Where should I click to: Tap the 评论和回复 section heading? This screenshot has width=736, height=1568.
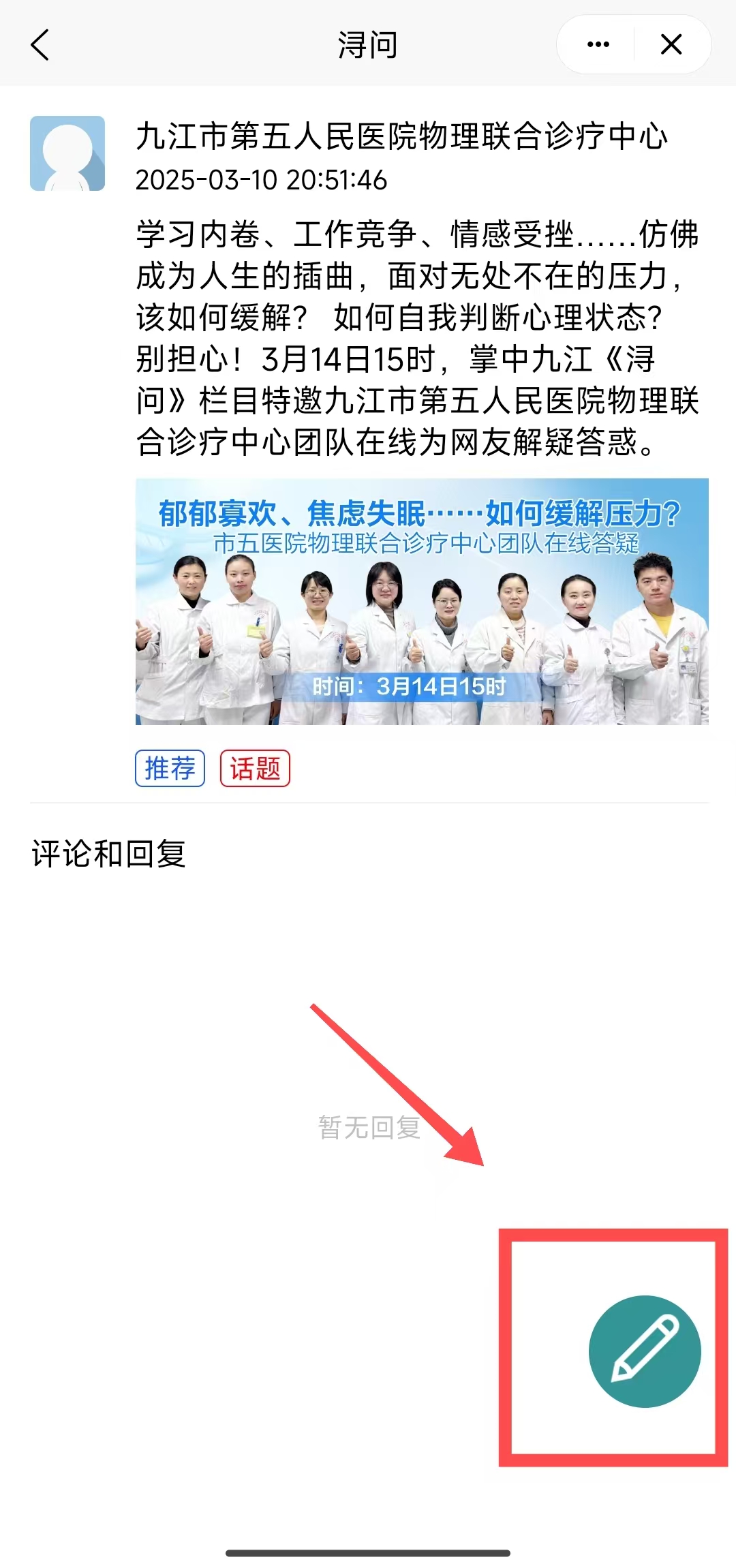109,854
